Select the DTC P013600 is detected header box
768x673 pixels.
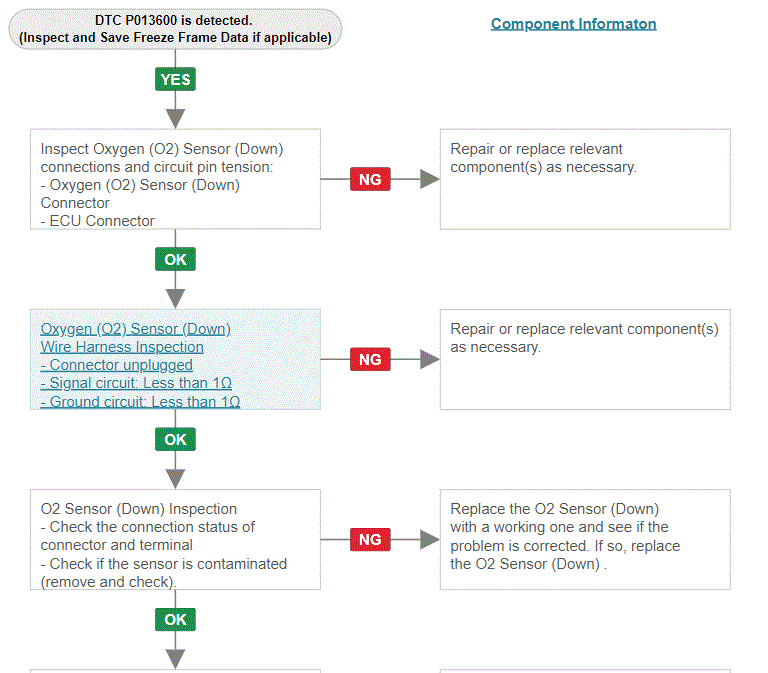click(175, 29)
